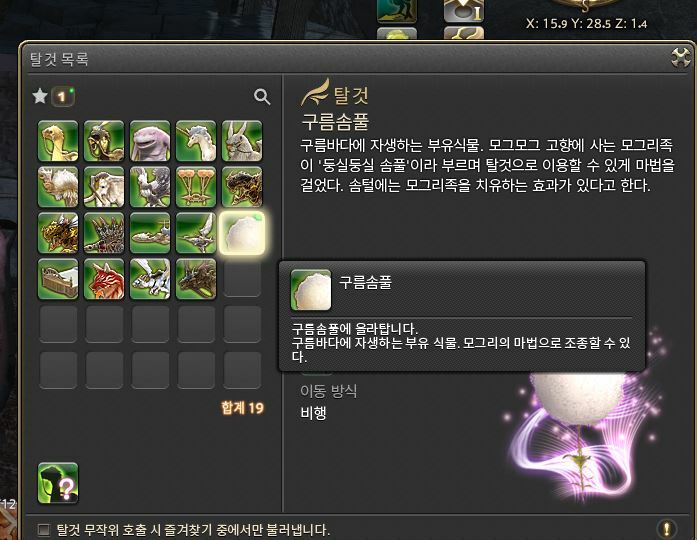Screen dimensions: 697x540
Task: Select the white winged dragon mount icon
Action: pyautogui.click(x=150, y=279)
